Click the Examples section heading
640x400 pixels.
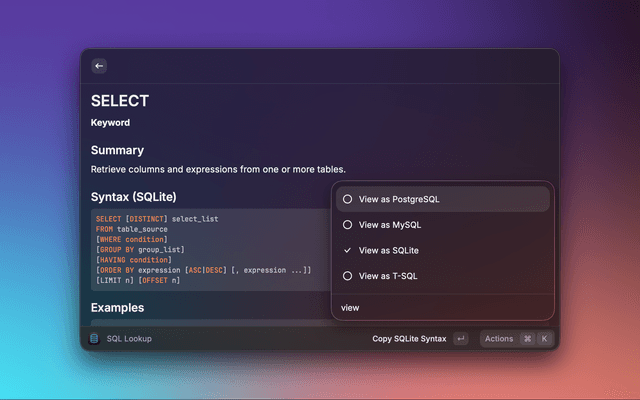(118, 307)
